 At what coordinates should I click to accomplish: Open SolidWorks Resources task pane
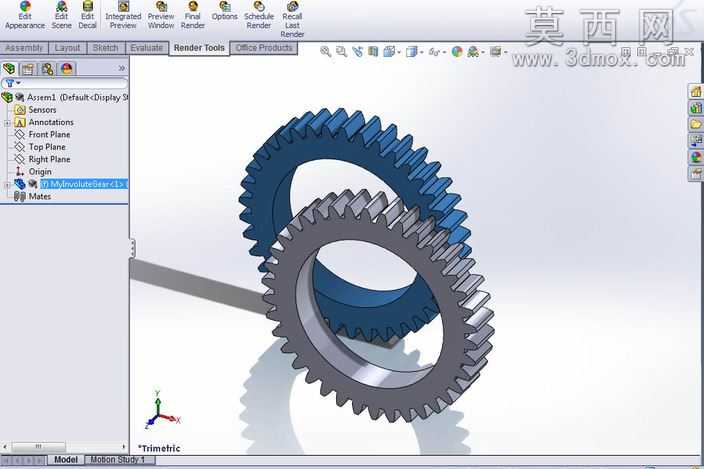[x=696, y=92]
